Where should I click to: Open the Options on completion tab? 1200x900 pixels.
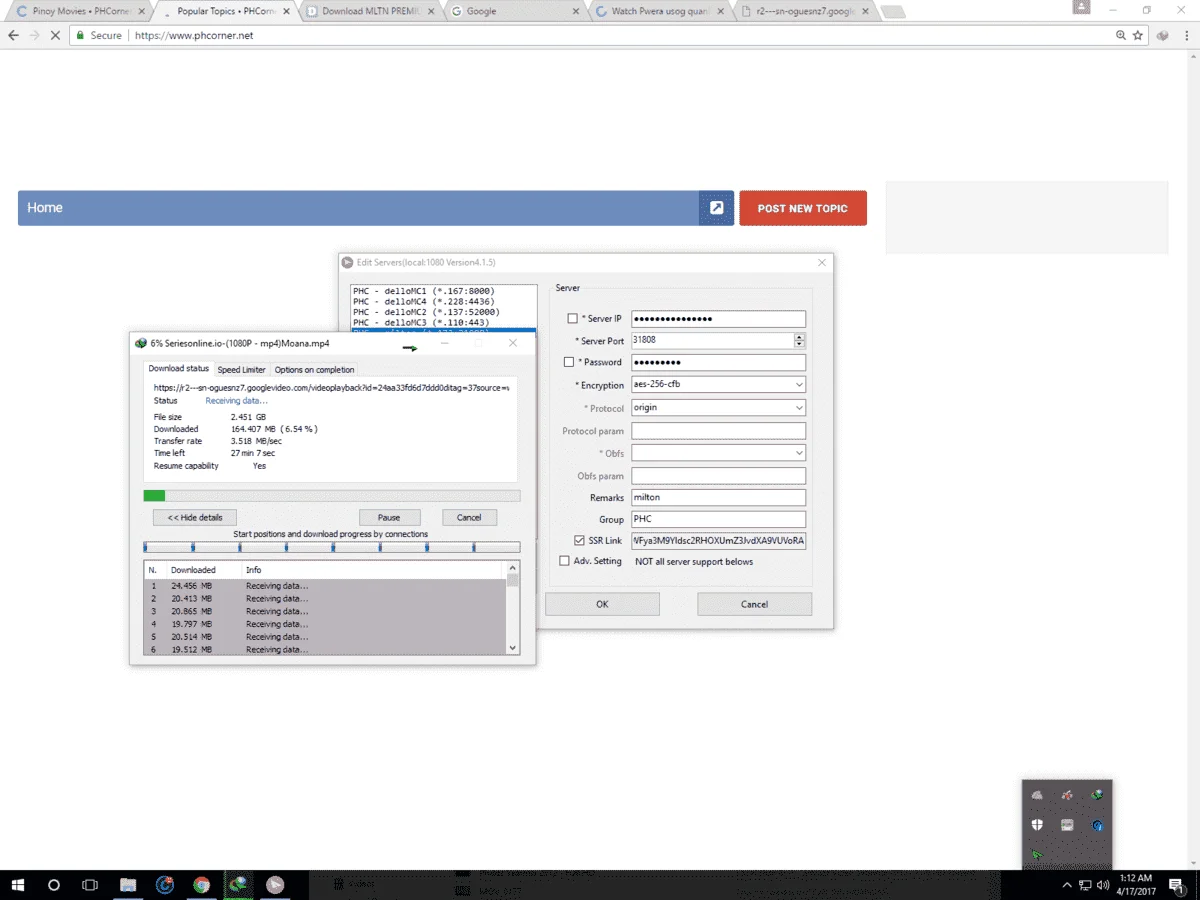pyautogui.click(x=315, y=370)
